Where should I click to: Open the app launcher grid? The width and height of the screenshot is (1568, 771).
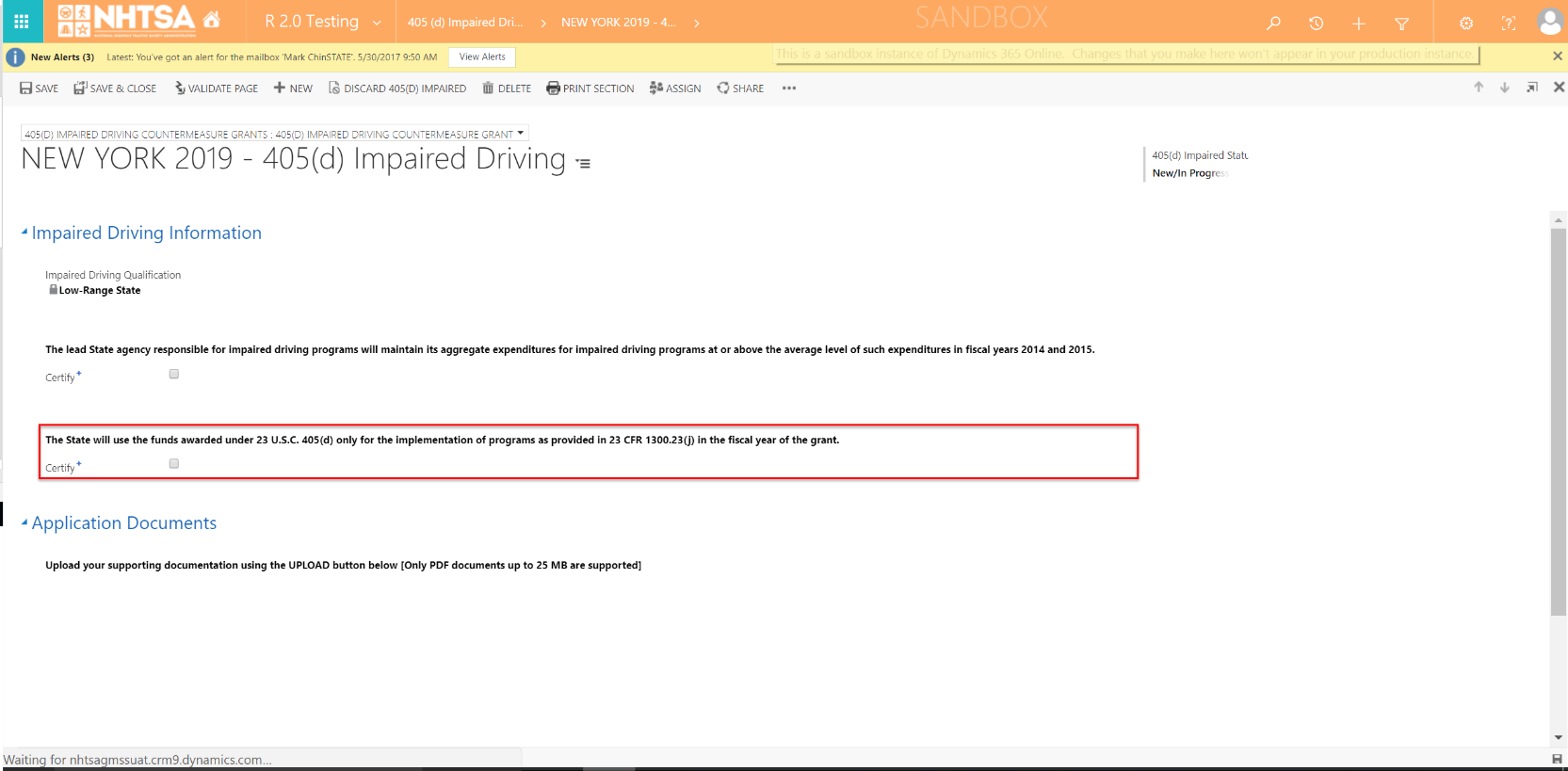[22, 22]
